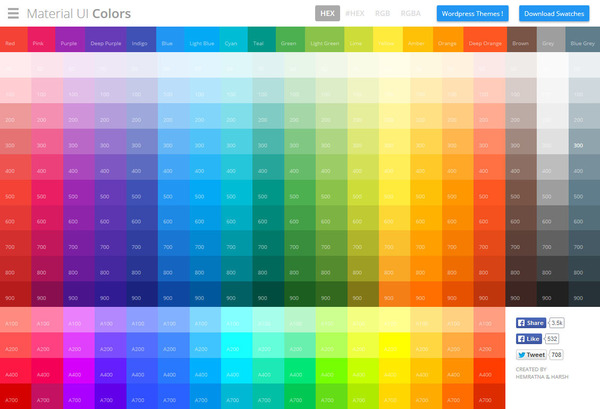Pick the Light Blue 800 swatch
This screenshot has width=600, height=409.
[x=205, y=269]
